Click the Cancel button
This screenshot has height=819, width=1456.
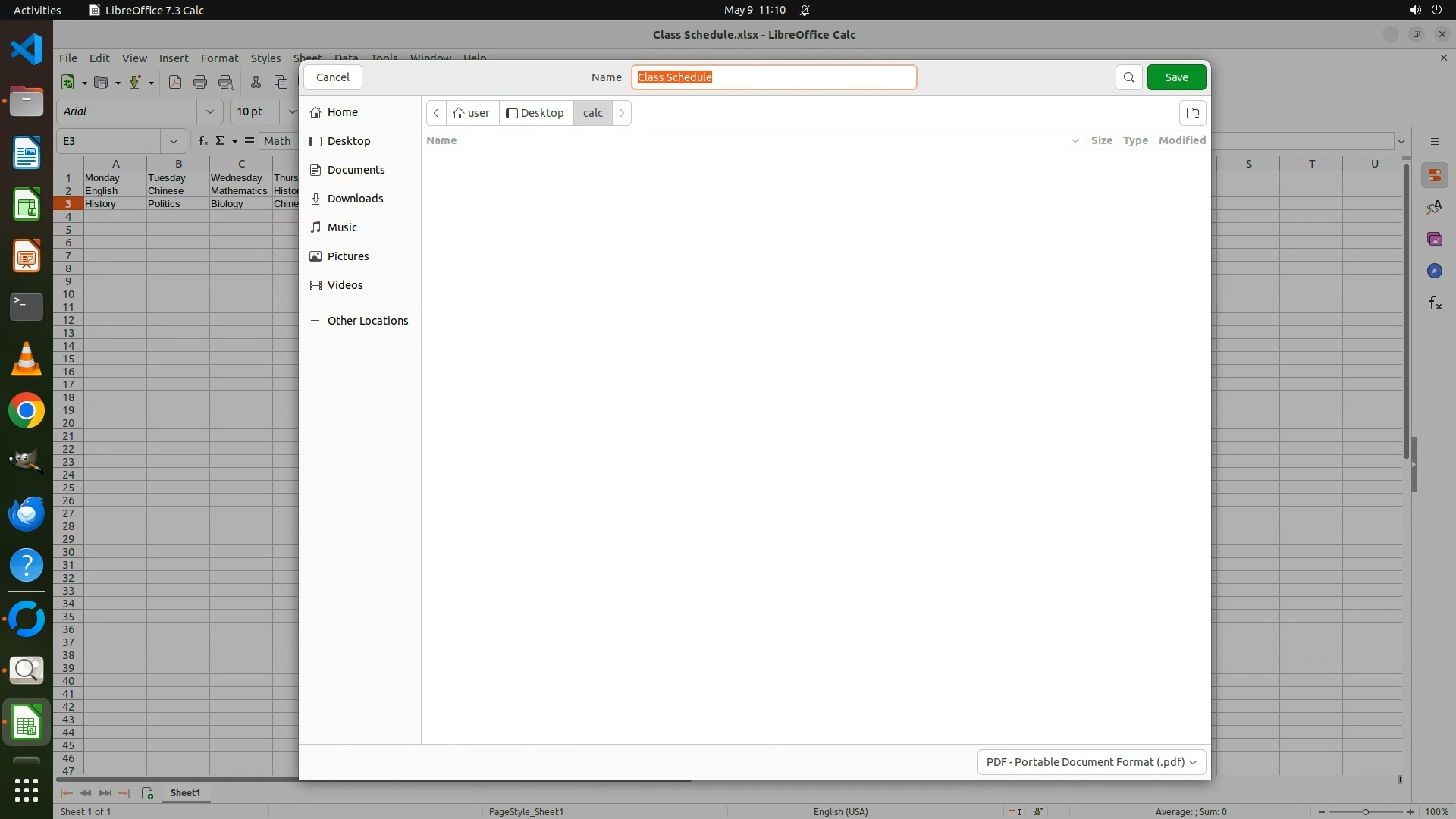coord(332,77)
